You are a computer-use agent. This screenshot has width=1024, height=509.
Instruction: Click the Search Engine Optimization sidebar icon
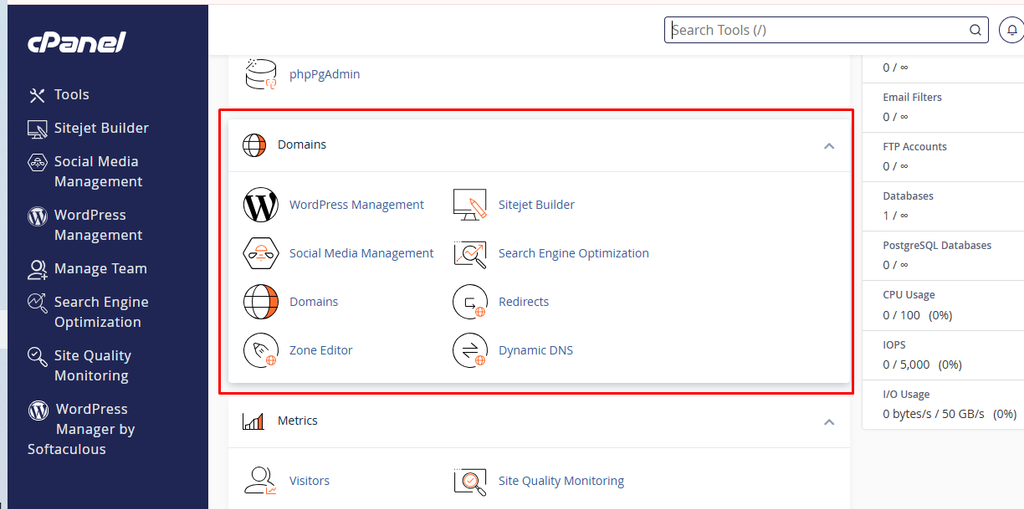coord(37,303)
